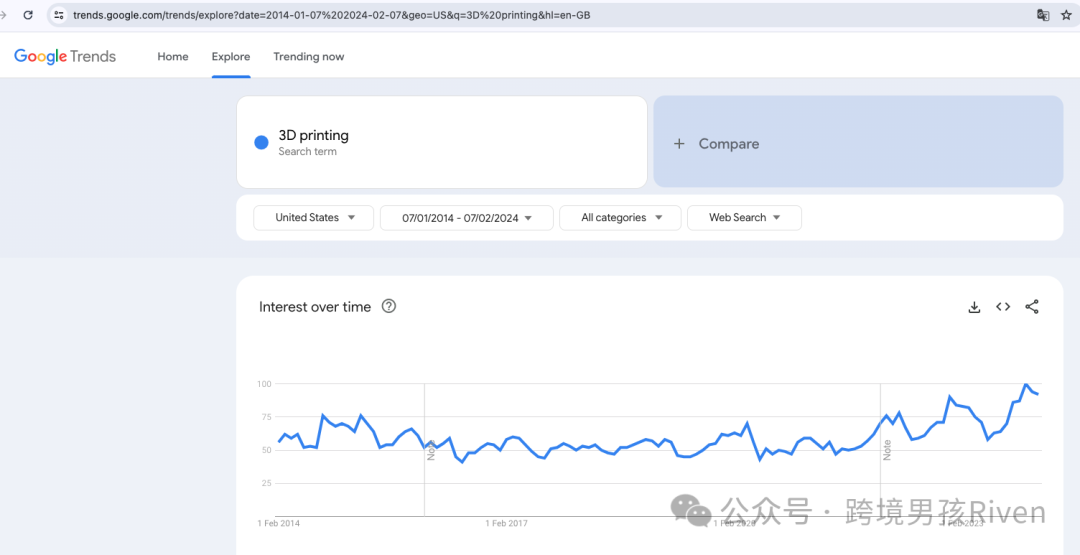Click the browser reload icon
1080x555 pixels.
click(x=28, y=15)
